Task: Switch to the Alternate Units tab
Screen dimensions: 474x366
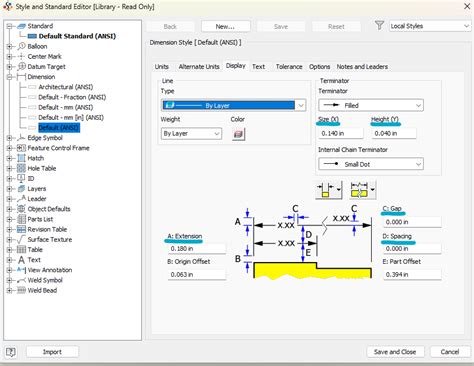Action: (199, 67)
